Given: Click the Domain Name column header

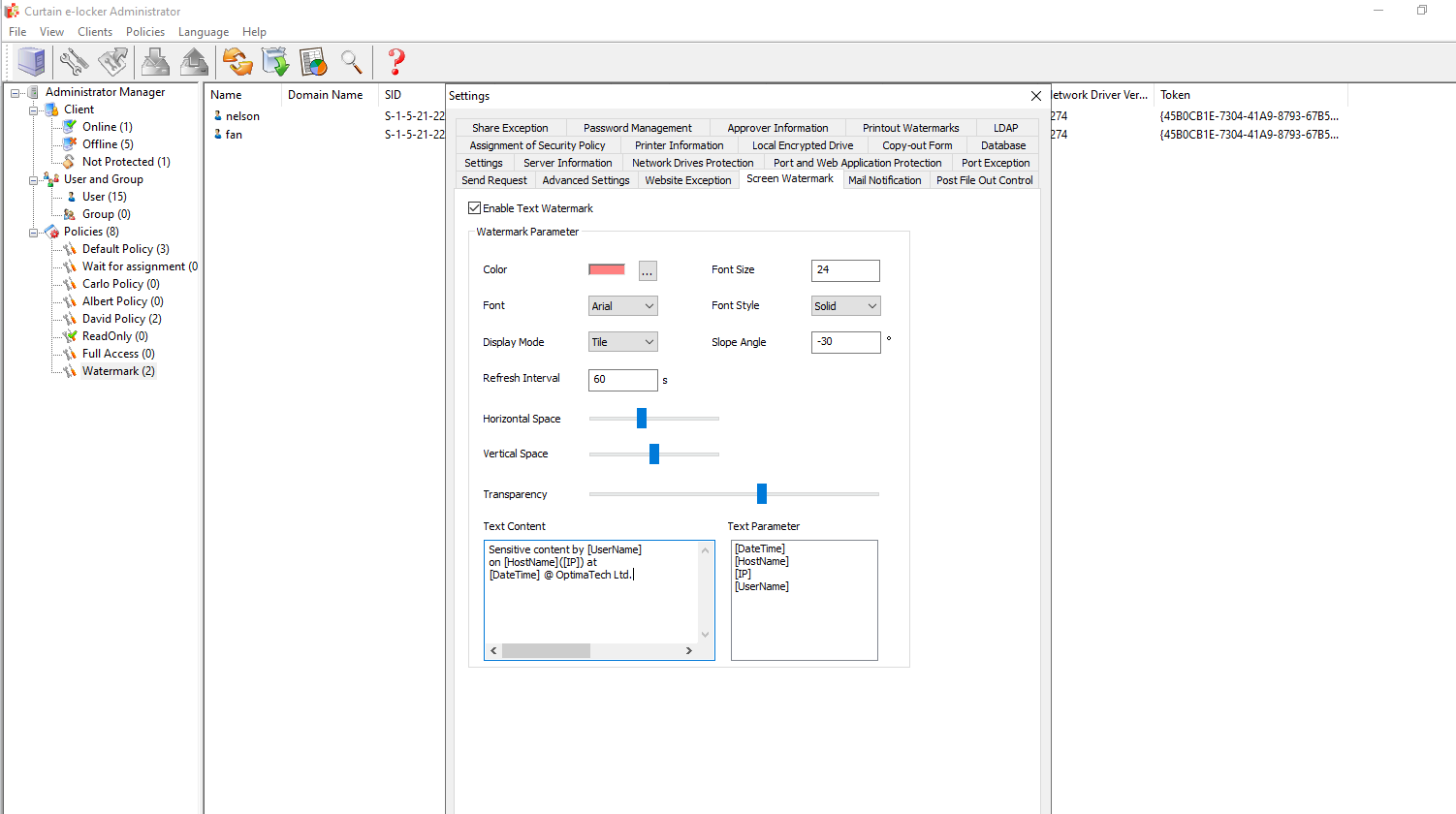Looking at the screenshot, I should tap(330, 95).
